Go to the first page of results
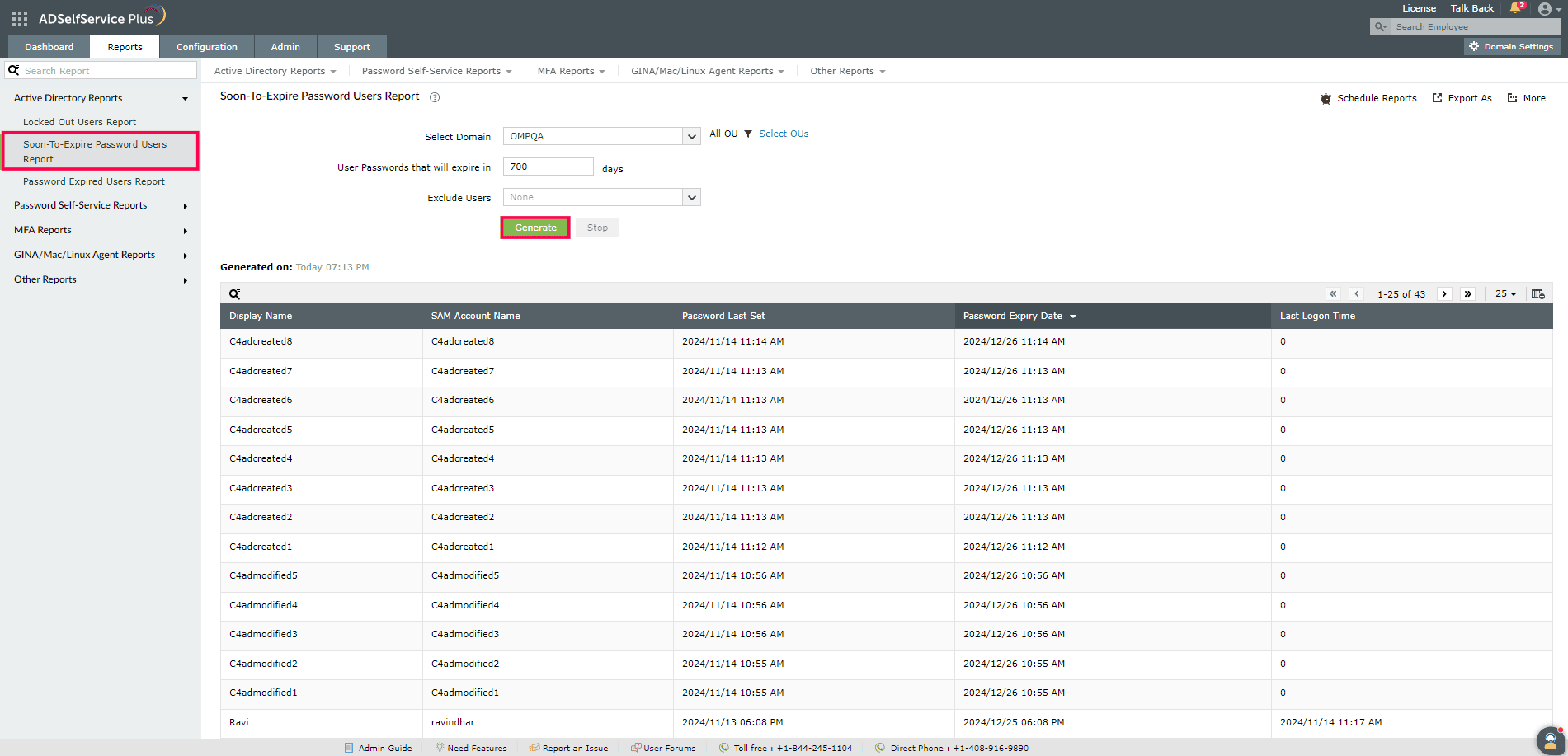 pos(1333,294)
